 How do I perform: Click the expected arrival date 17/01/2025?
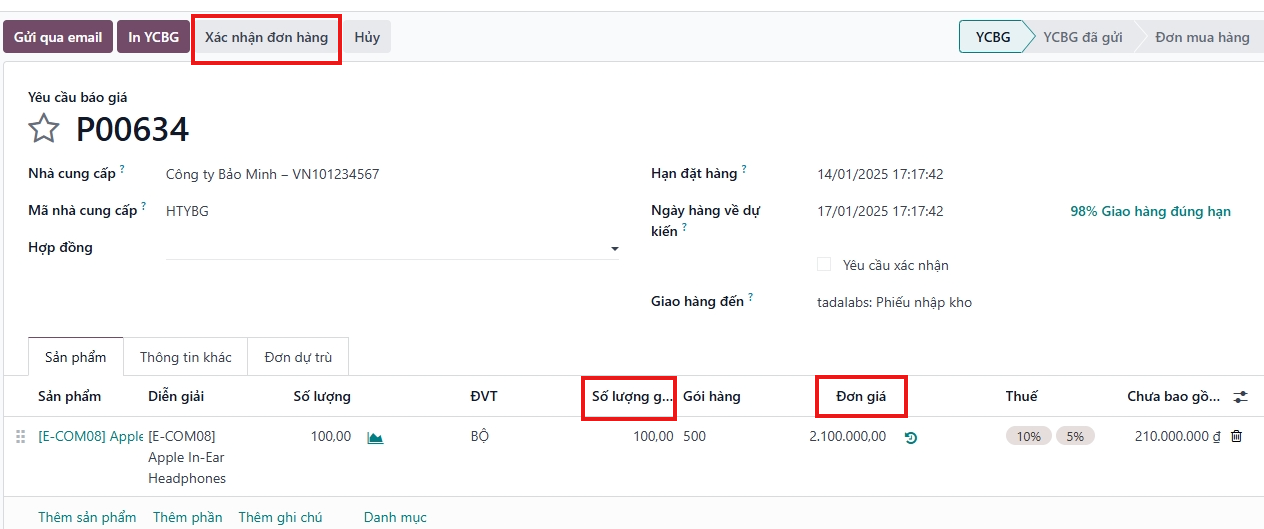pos(880,211)
